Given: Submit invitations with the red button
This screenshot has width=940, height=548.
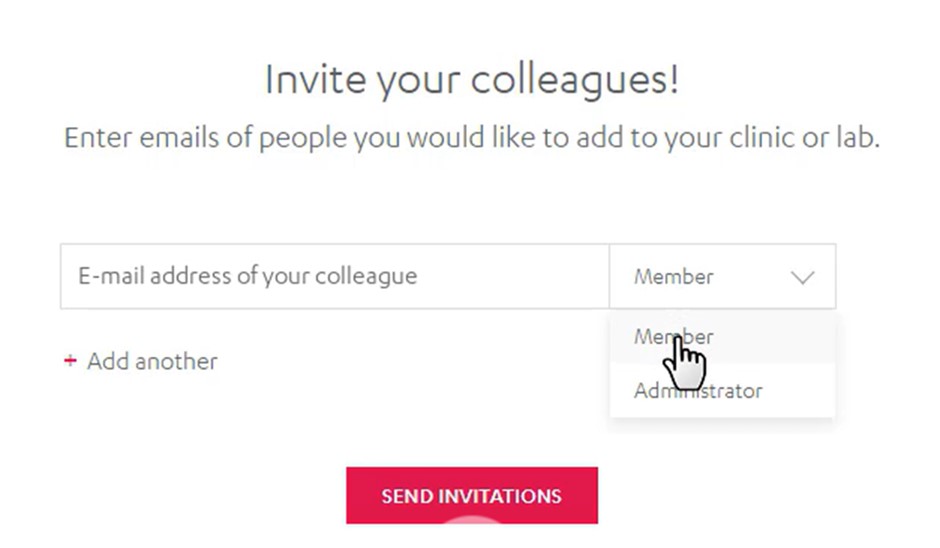Looking at the screenshot, I should pos(472,495).
